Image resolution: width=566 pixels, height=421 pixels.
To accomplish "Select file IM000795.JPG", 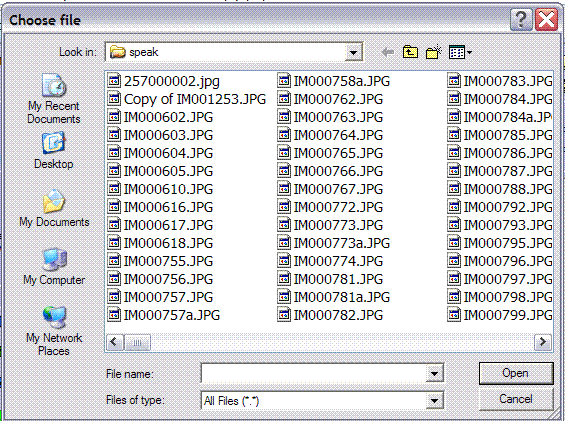I will 500,243.
